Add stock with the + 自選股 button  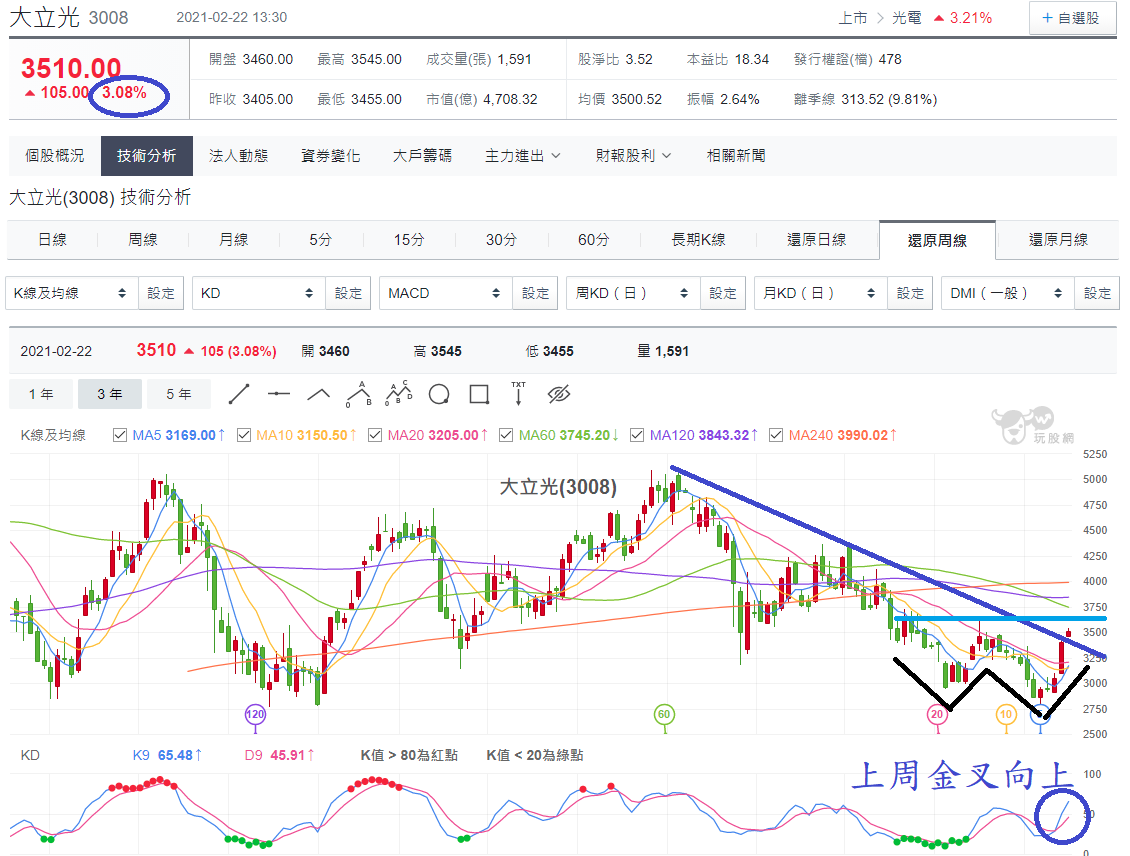pos(1072,18)
